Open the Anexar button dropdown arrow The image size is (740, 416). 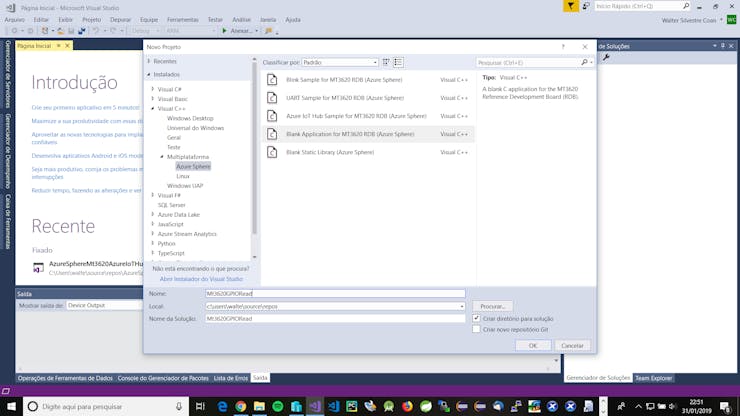(x=256, y=31)
